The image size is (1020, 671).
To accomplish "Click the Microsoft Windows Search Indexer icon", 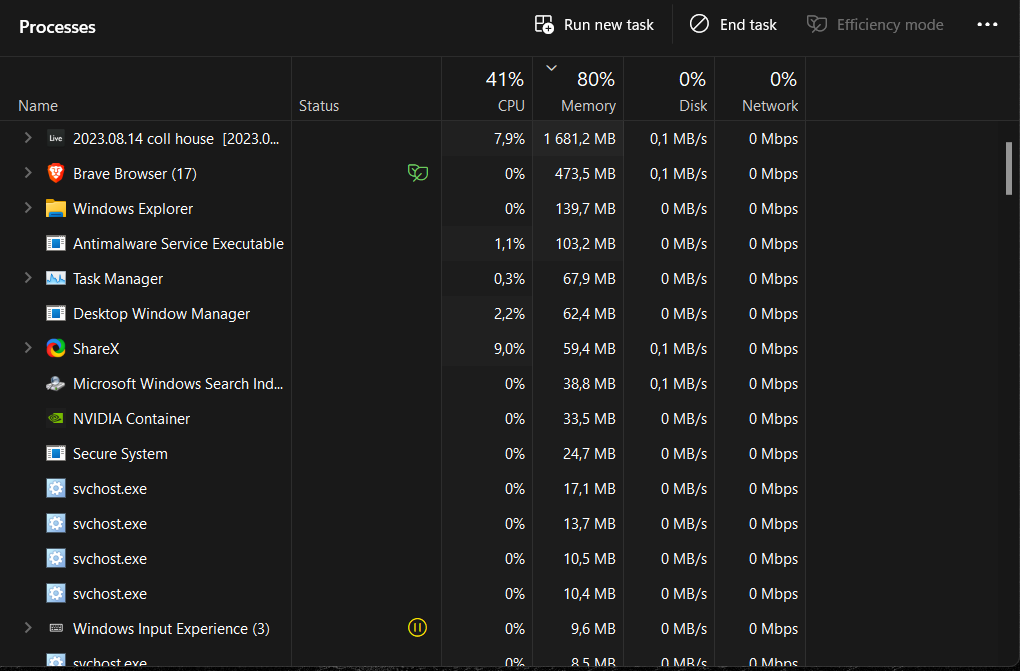I will [56, 384].
